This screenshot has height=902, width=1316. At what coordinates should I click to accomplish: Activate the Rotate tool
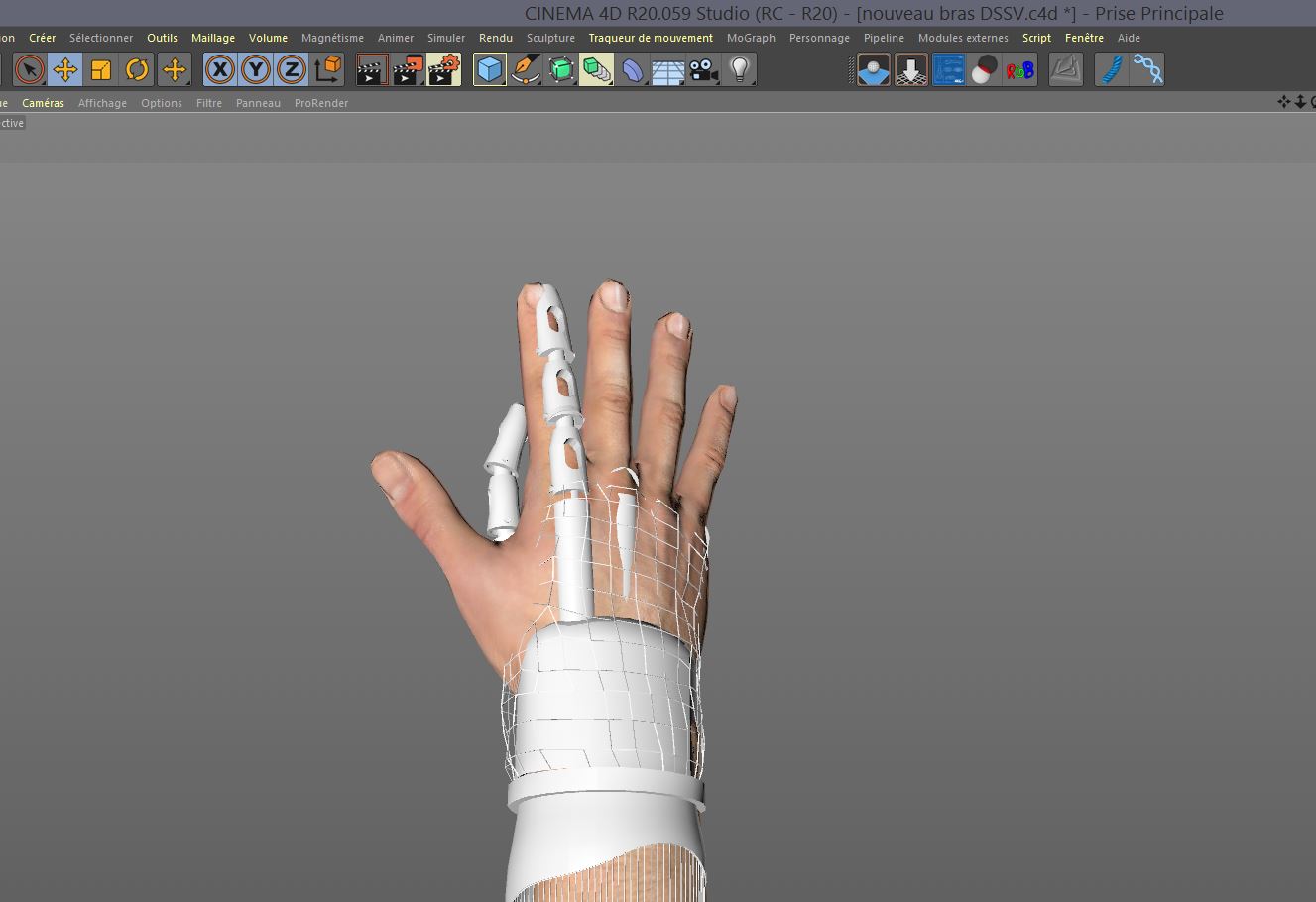point(137,69)
